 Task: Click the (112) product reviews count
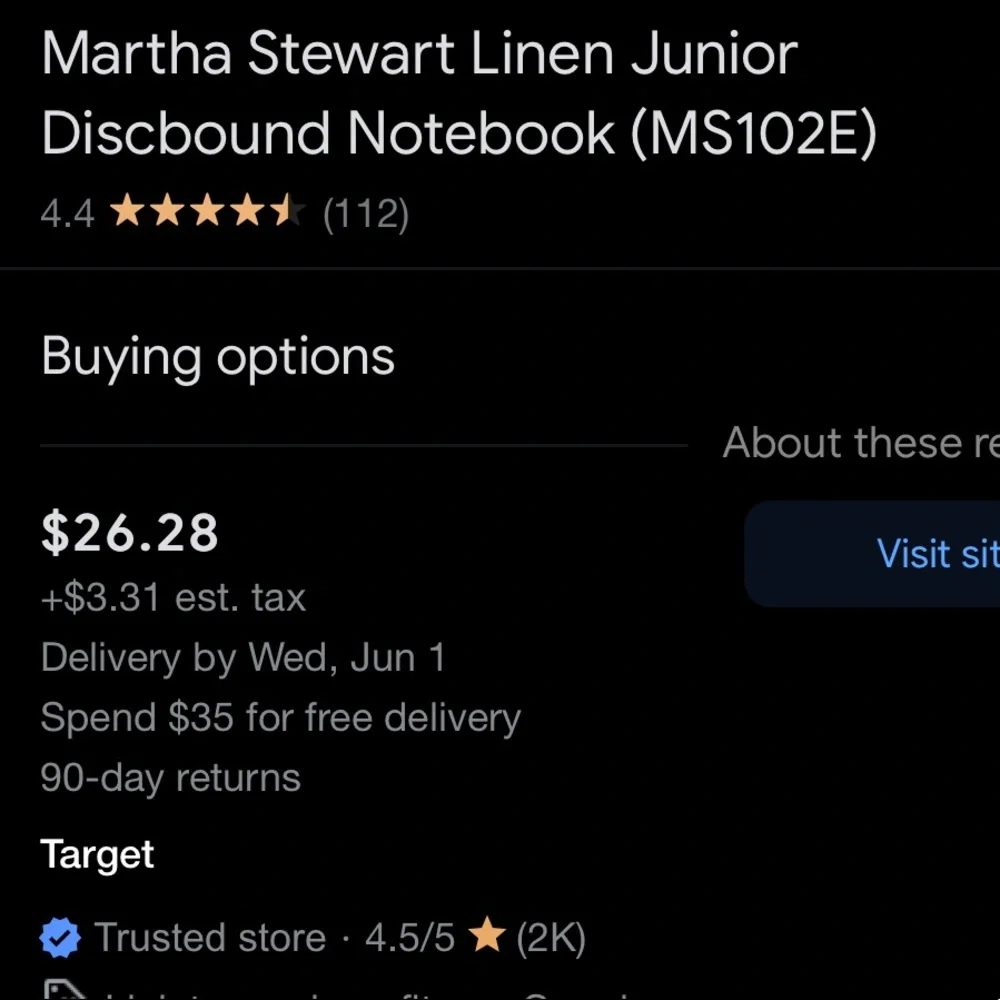[x=366, y=214]
